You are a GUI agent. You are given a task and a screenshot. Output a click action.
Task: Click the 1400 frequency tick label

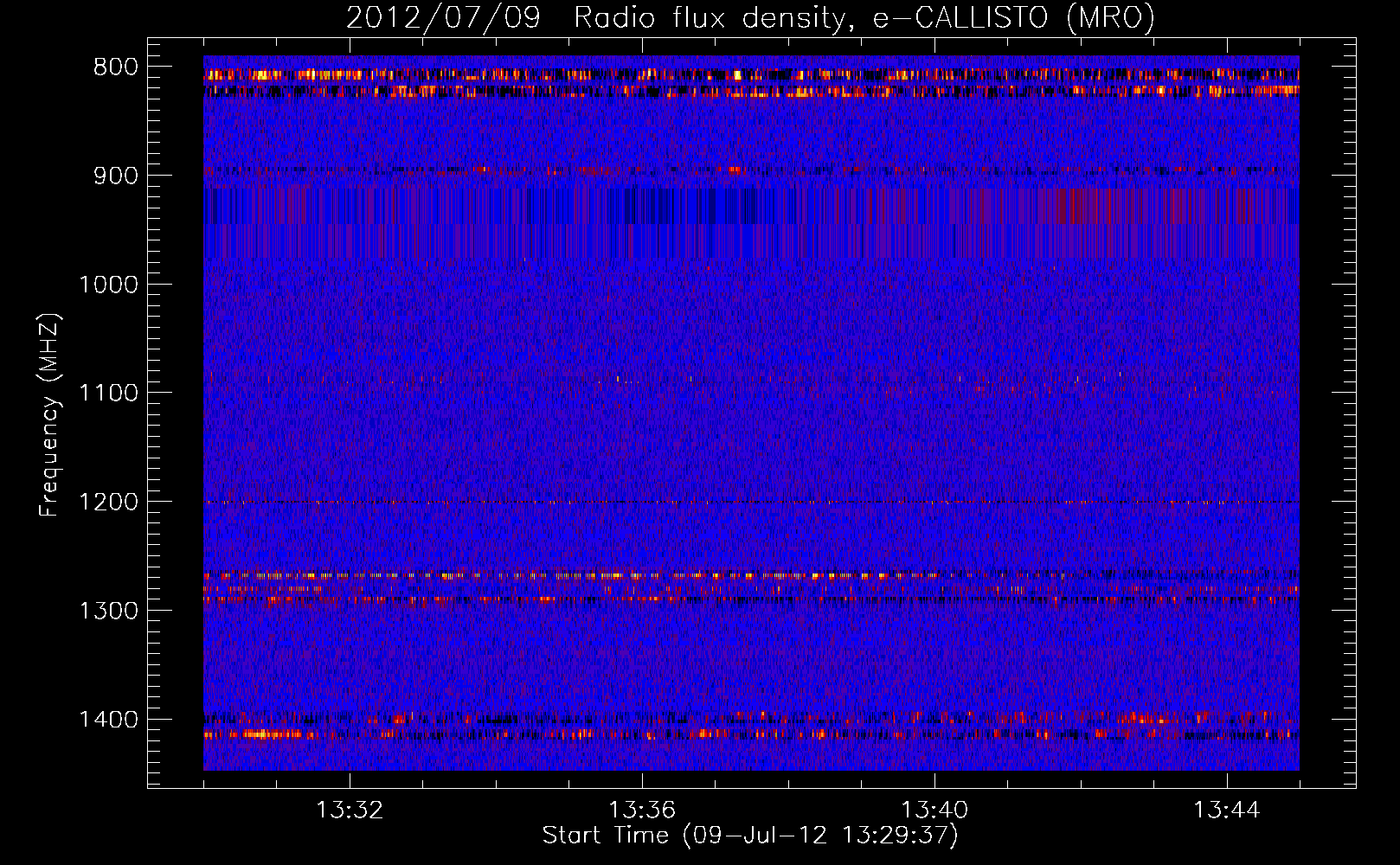(x=109, y=720)
